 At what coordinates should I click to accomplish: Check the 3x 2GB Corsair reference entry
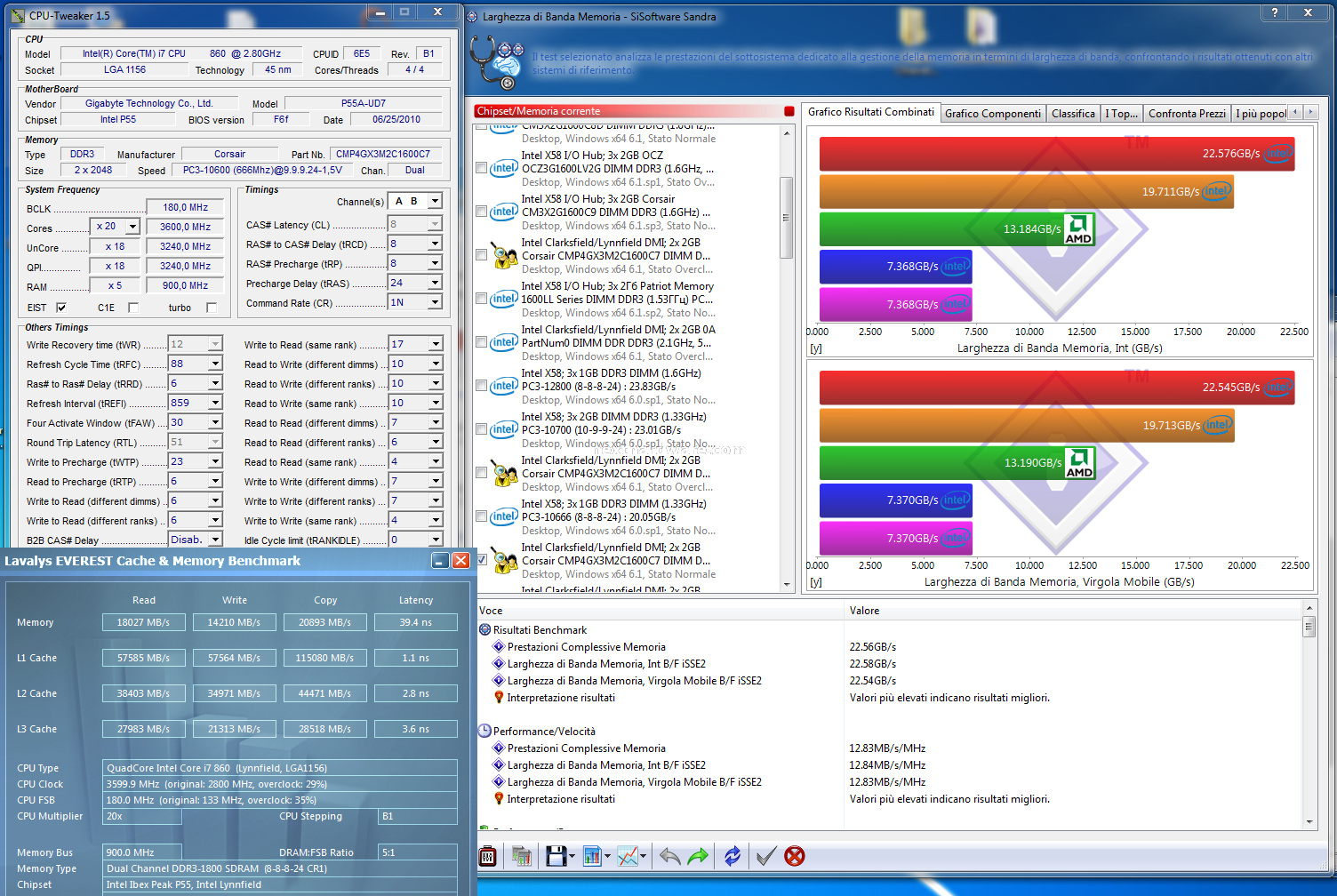(481, 212)
